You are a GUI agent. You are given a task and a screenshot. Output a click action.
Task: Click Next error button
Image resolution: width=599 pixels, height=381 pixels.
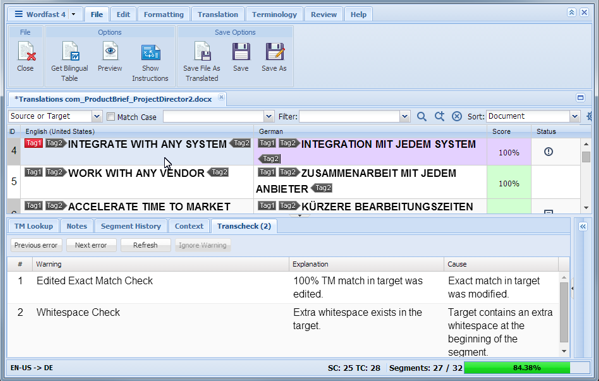click(x=91, y=245)
